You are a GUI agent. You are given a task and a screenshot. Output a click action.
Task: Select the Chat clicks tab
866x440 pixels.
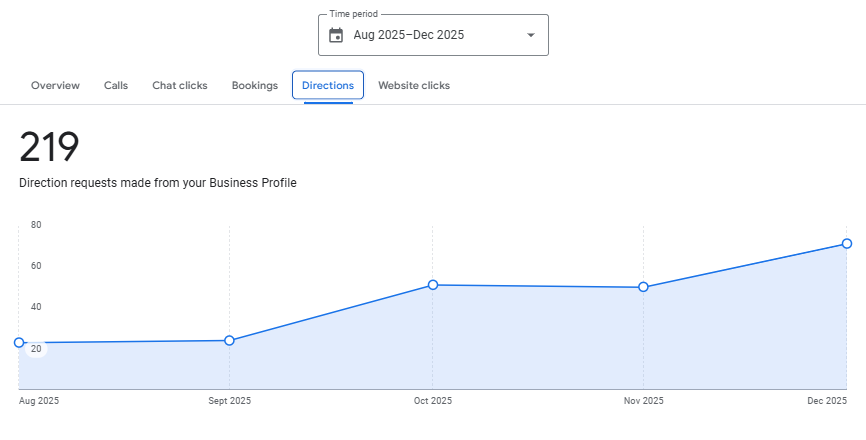(x=180, y=86)
